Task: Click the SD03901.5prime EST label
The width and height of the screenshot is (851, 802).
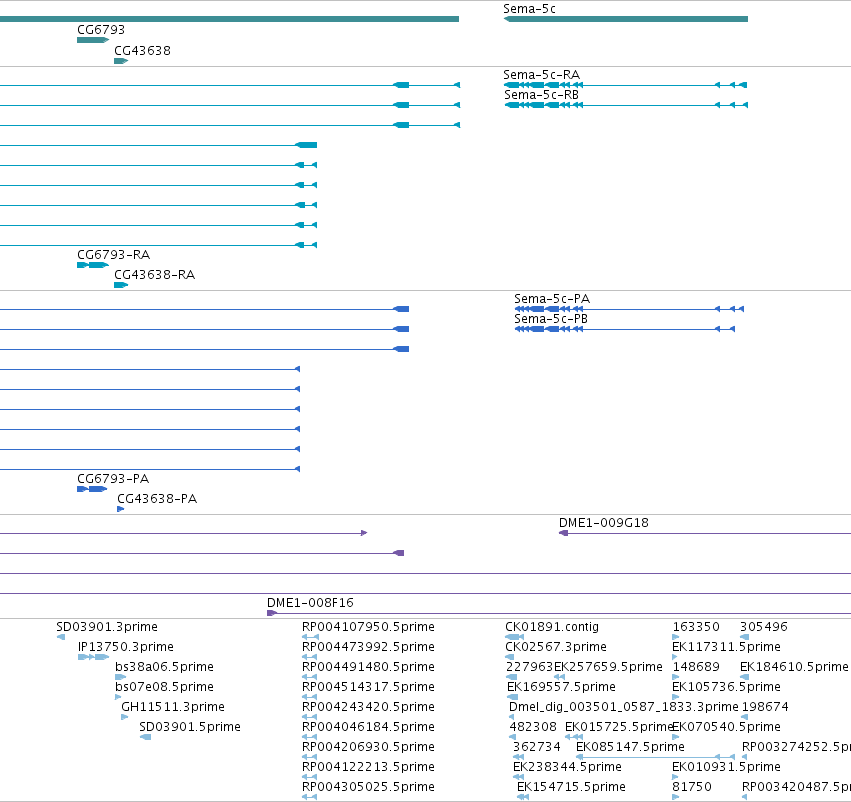Action: tap(190, 727)
